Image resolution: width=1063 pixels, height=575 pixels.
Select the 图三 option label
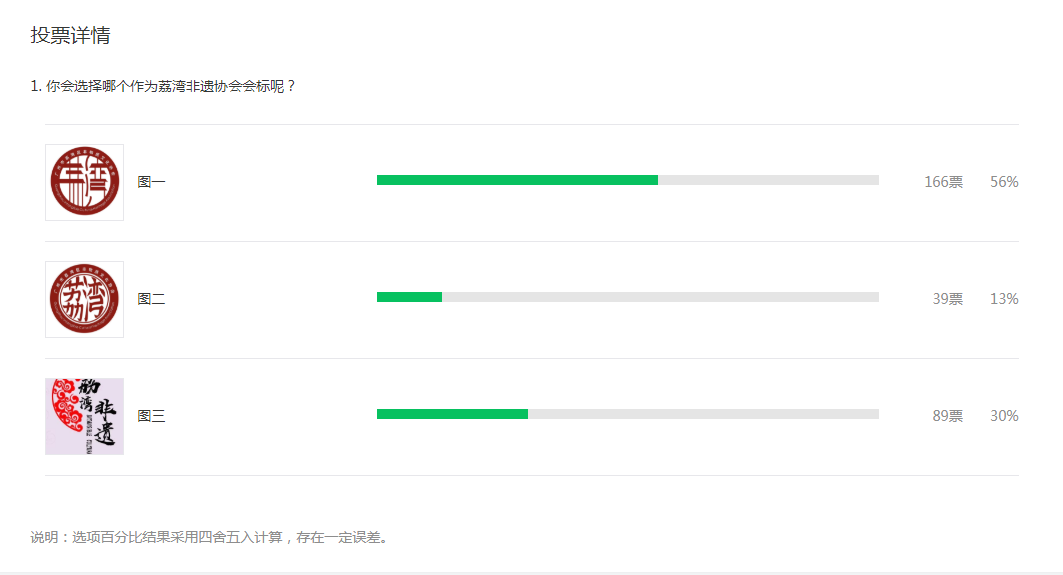(x=151, y=416)
